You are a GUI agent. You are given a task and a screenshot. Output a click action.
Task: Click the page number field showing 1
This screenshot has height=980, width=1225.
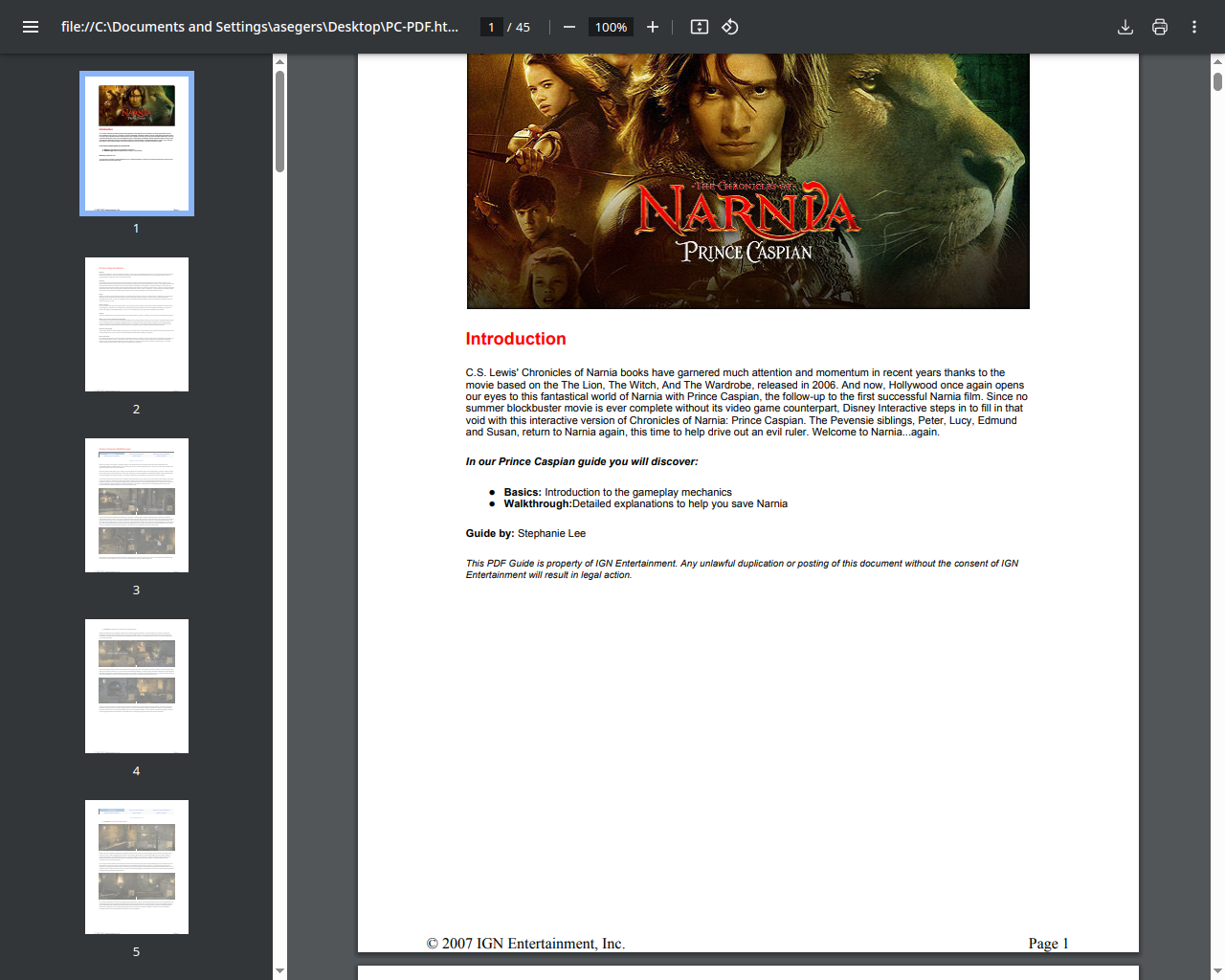tap(492, 27)
